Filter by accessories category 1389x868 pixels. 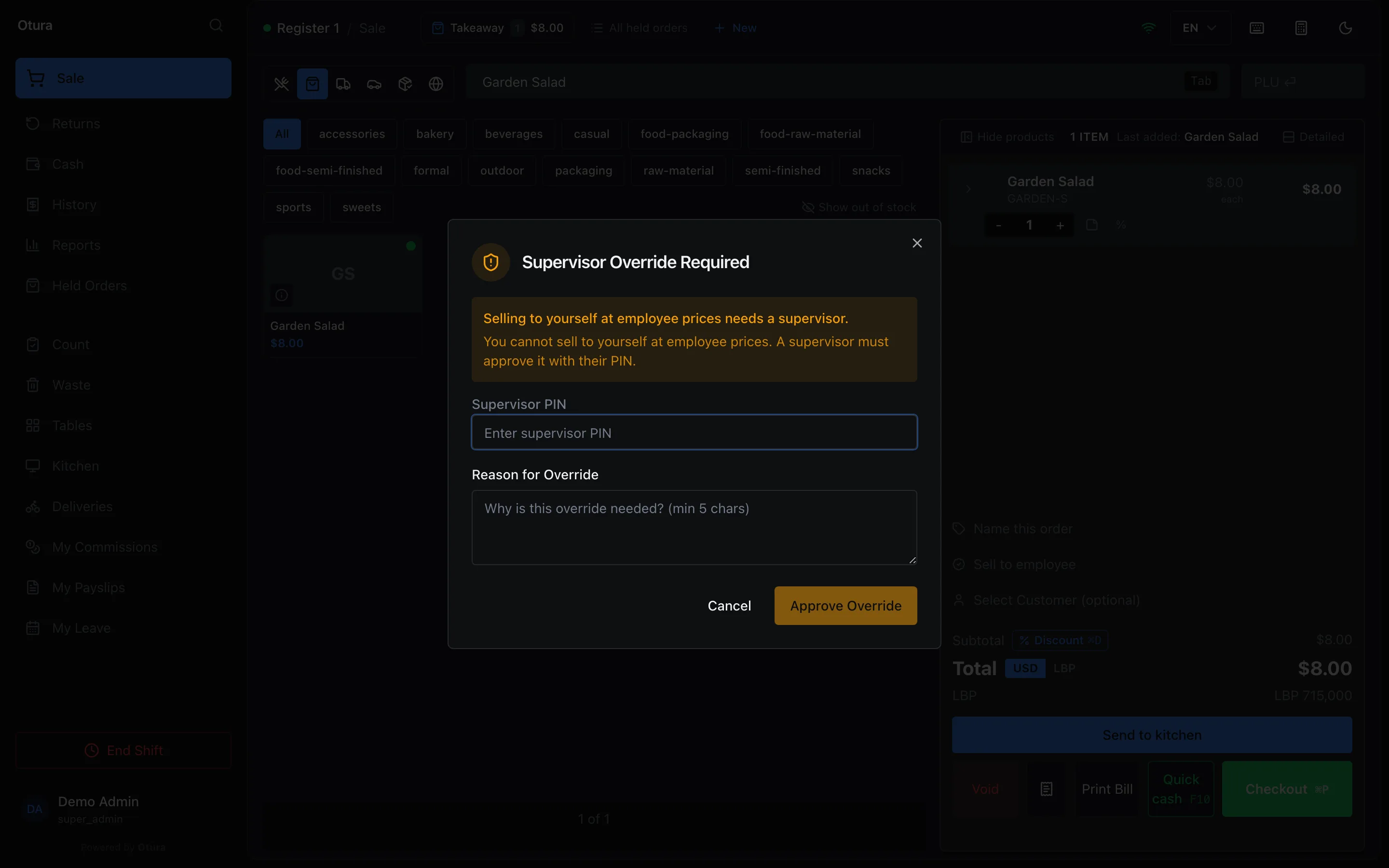pyautogui.click(x=352, y=134)
